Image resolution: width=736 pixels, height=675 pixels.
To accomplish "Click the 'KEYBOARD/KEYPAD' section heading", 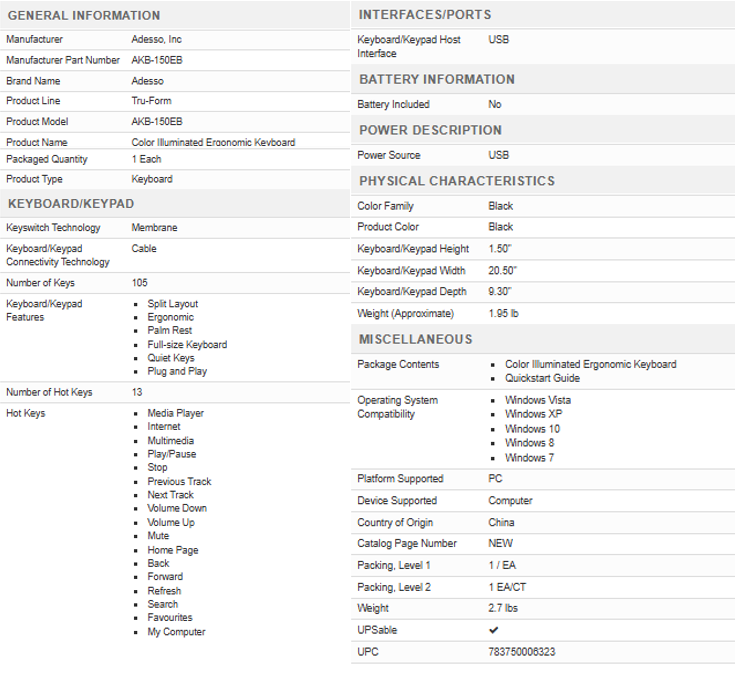I will tap(71, 204).
